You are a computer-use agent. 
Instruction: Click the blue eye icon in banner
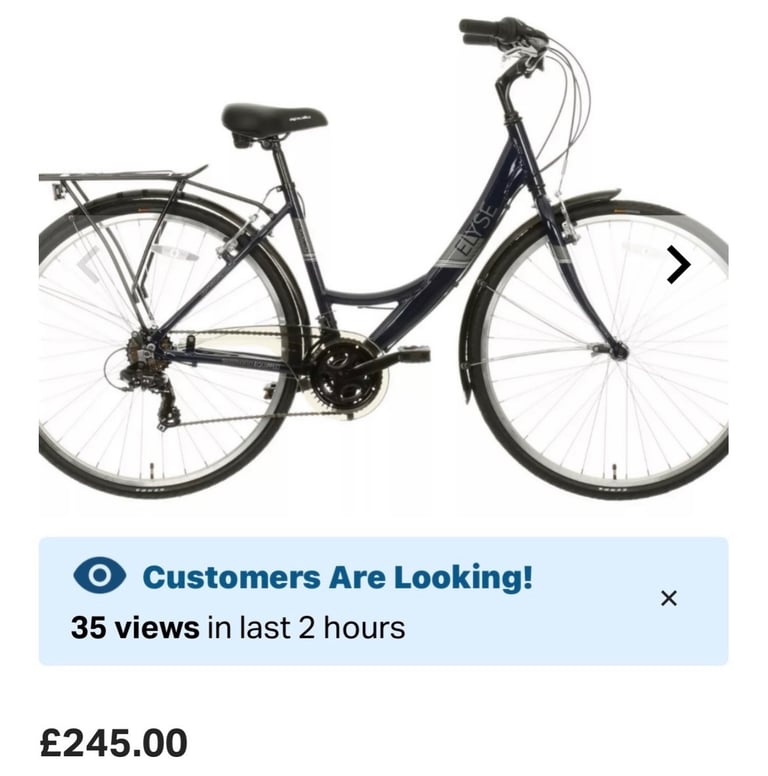pos(99,575)
